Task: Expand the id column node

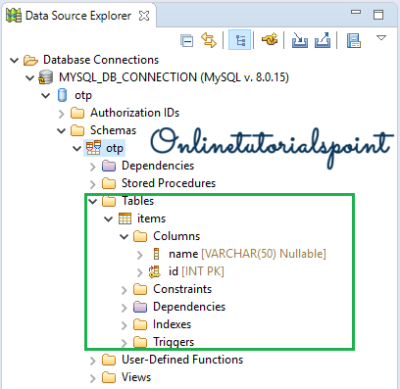Action: 140,273
